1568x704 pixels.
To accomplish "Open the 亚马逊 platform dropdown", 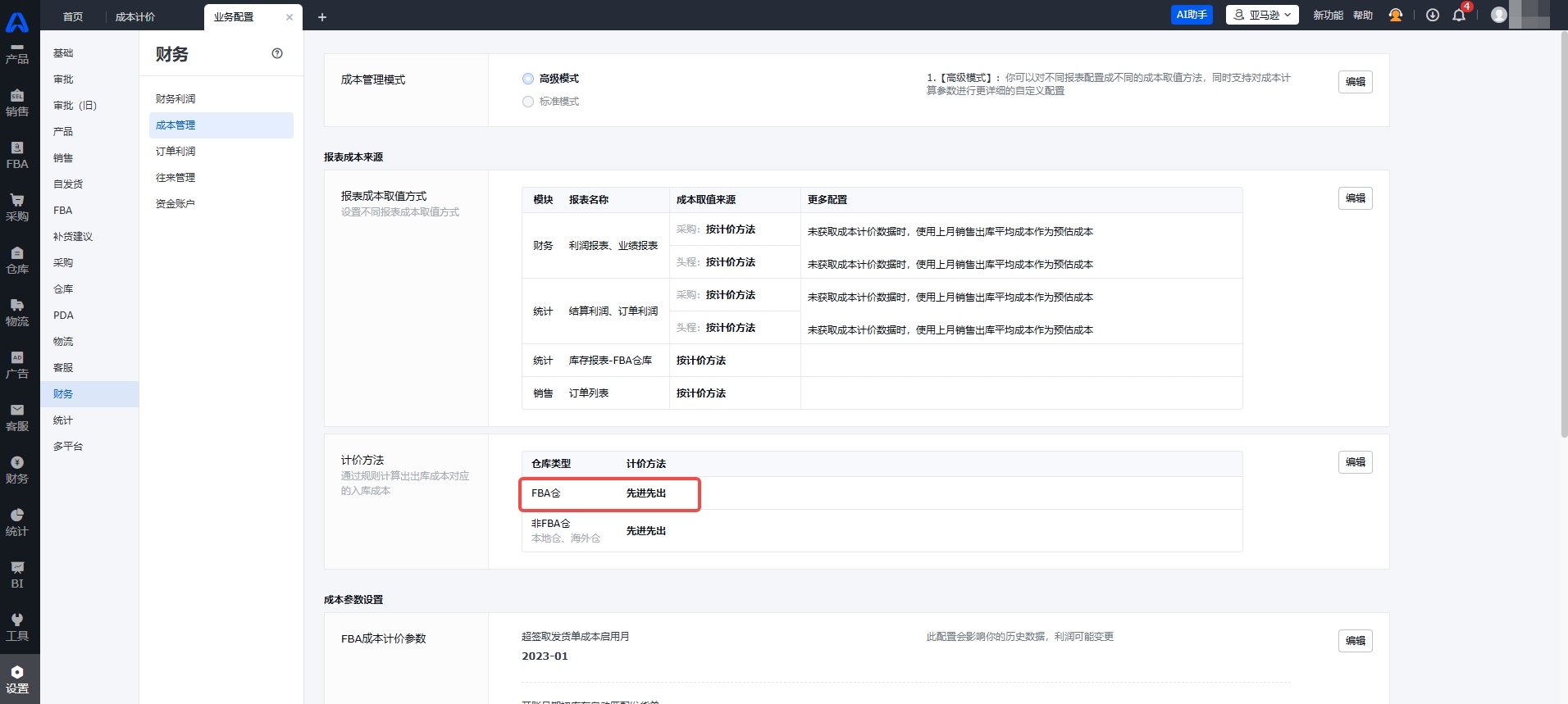I will (x=1262, y=15).
